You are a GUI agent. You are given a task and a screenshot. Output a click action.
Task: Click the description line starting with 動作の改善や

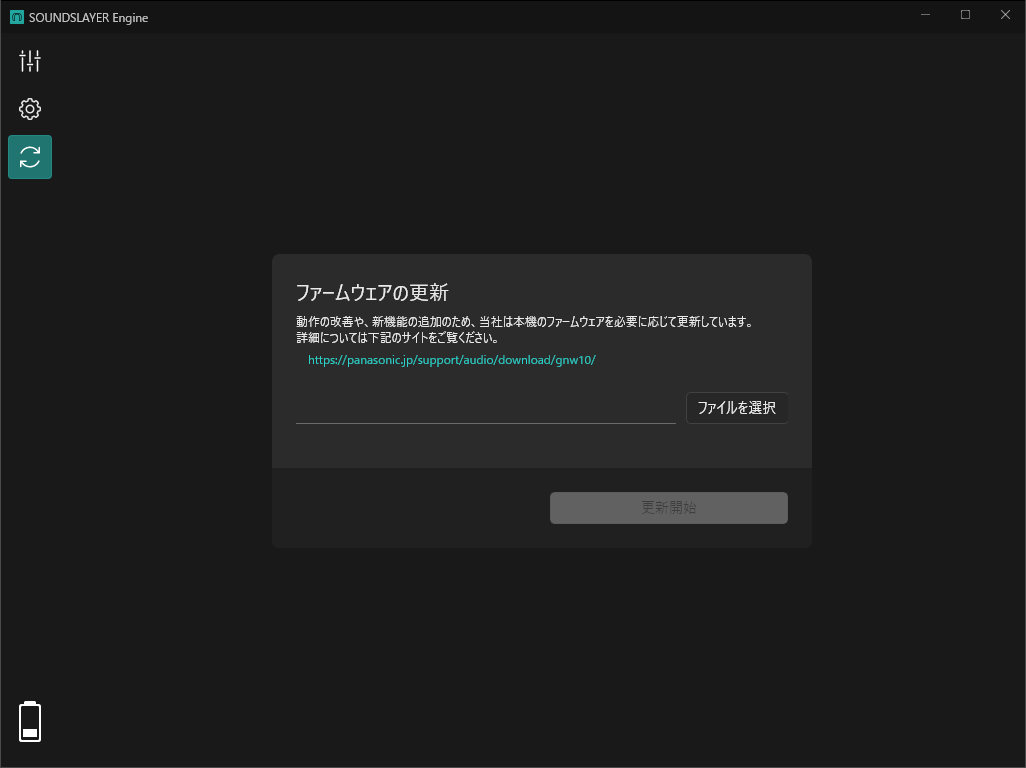point(523,322)
